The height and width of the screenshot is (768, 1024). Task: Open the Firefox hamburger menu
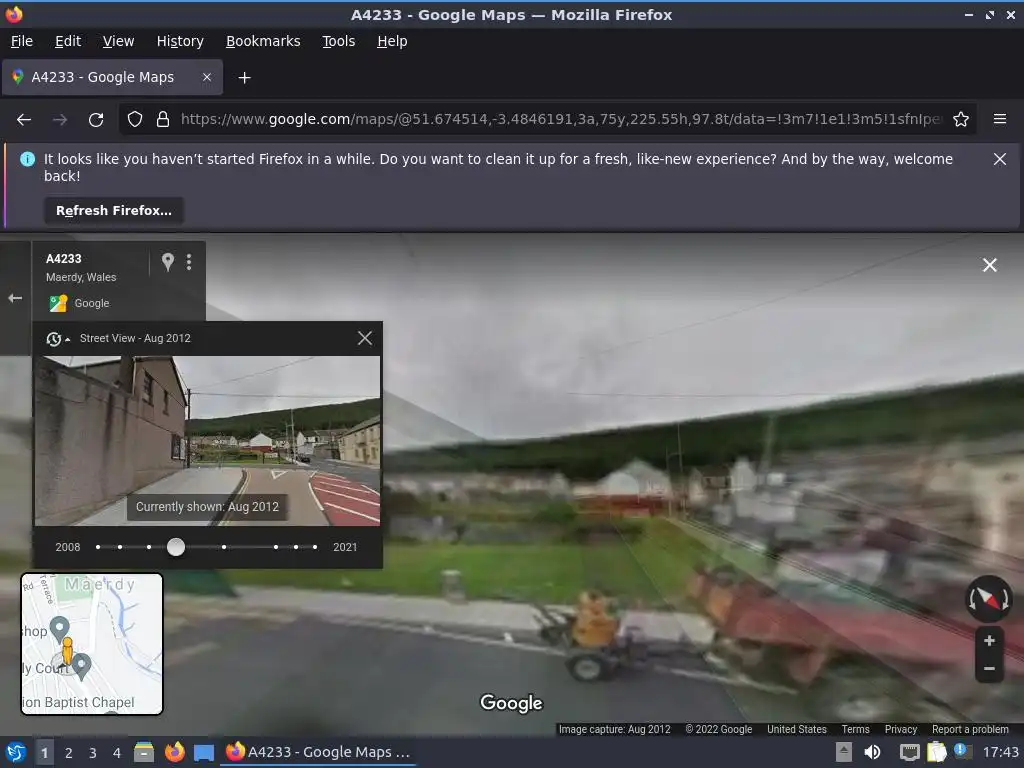click(1000, 119)
